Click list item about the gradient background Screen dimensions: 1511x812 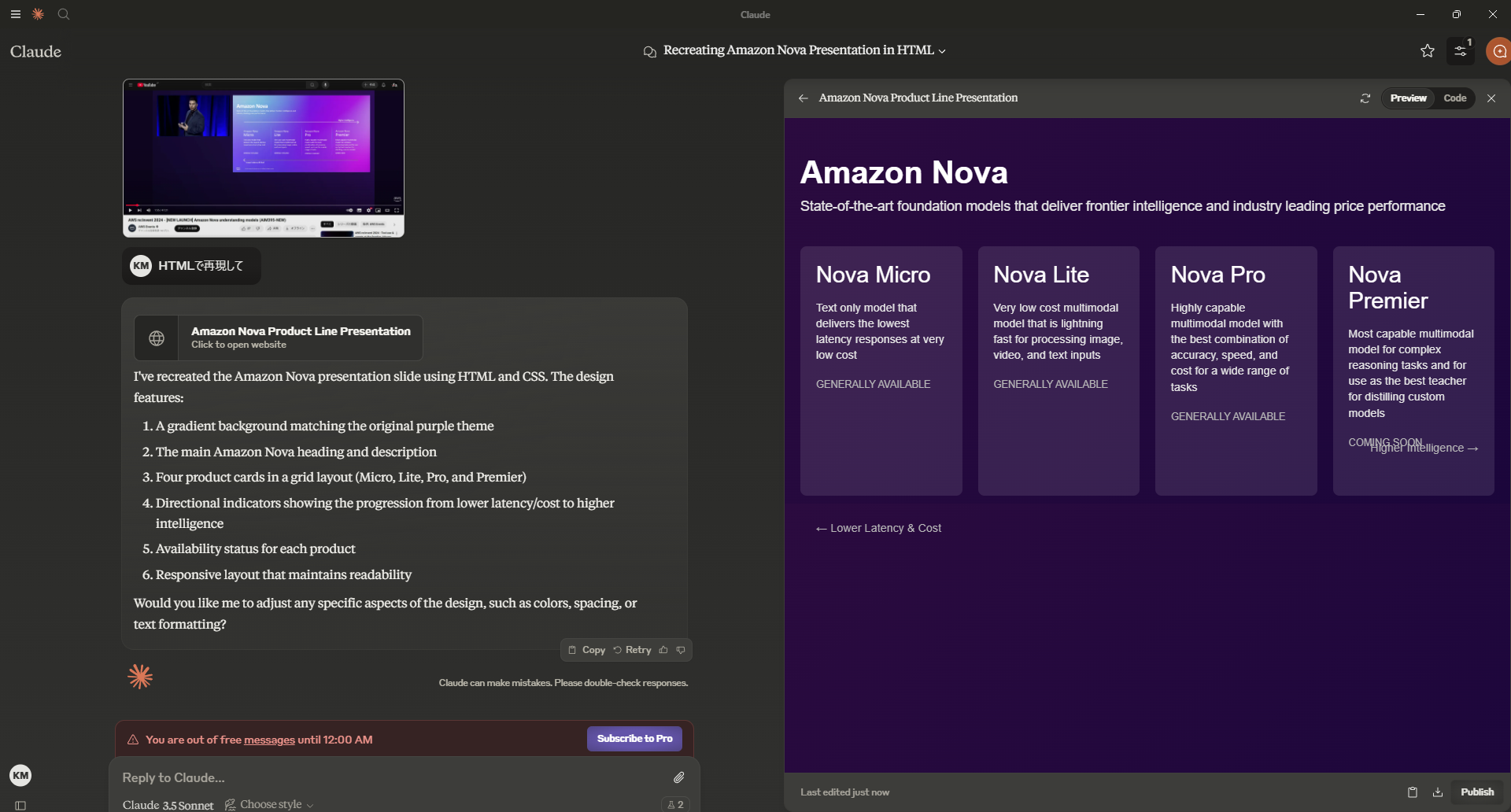pos(324,426)
